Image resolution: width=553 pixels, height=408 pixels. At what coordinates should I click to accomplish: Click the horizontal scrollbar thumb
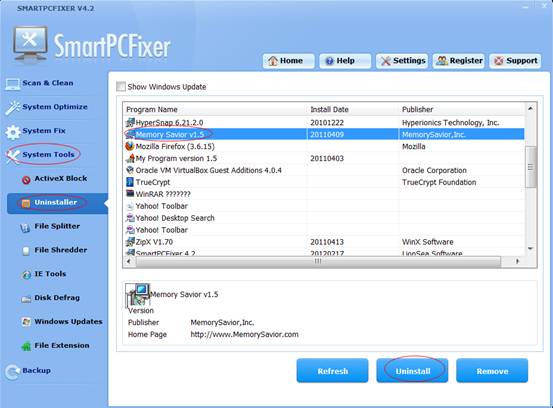[x=318, y=261]
